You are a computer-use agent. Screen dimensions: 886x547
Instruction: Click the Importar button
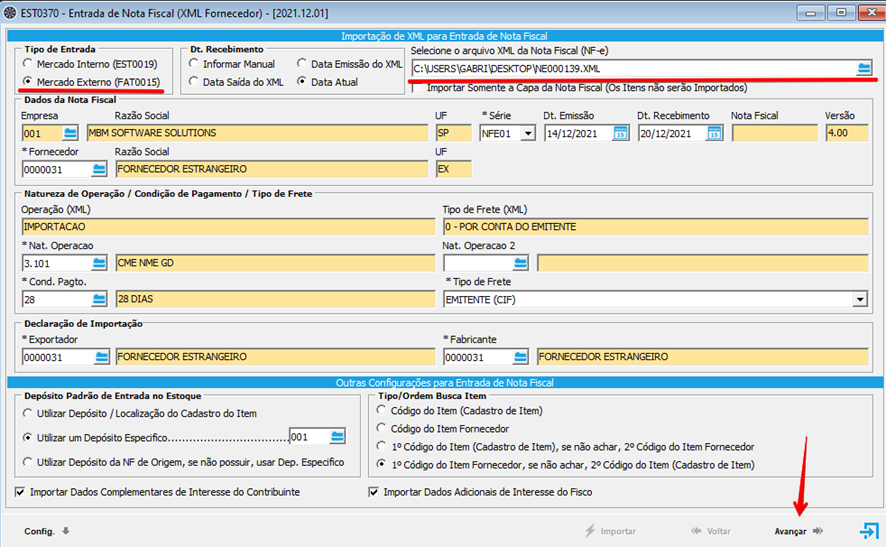[x=610, y=531]
